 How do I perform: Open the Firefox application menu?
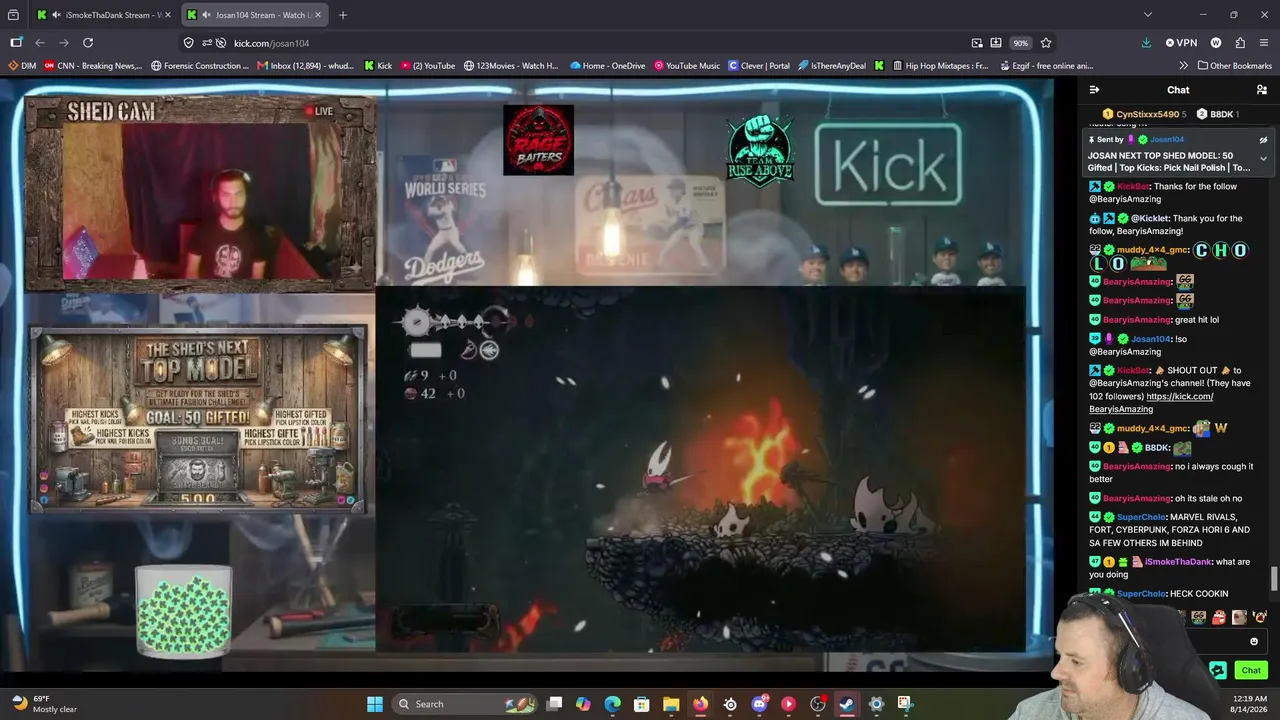[1264, 43]
